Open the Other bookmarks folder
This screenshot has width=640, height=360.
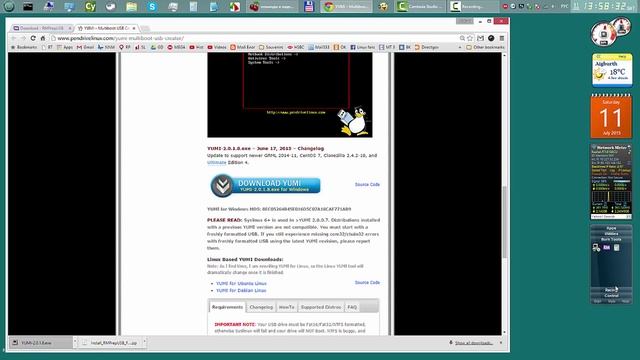click(x=485, y=47)
